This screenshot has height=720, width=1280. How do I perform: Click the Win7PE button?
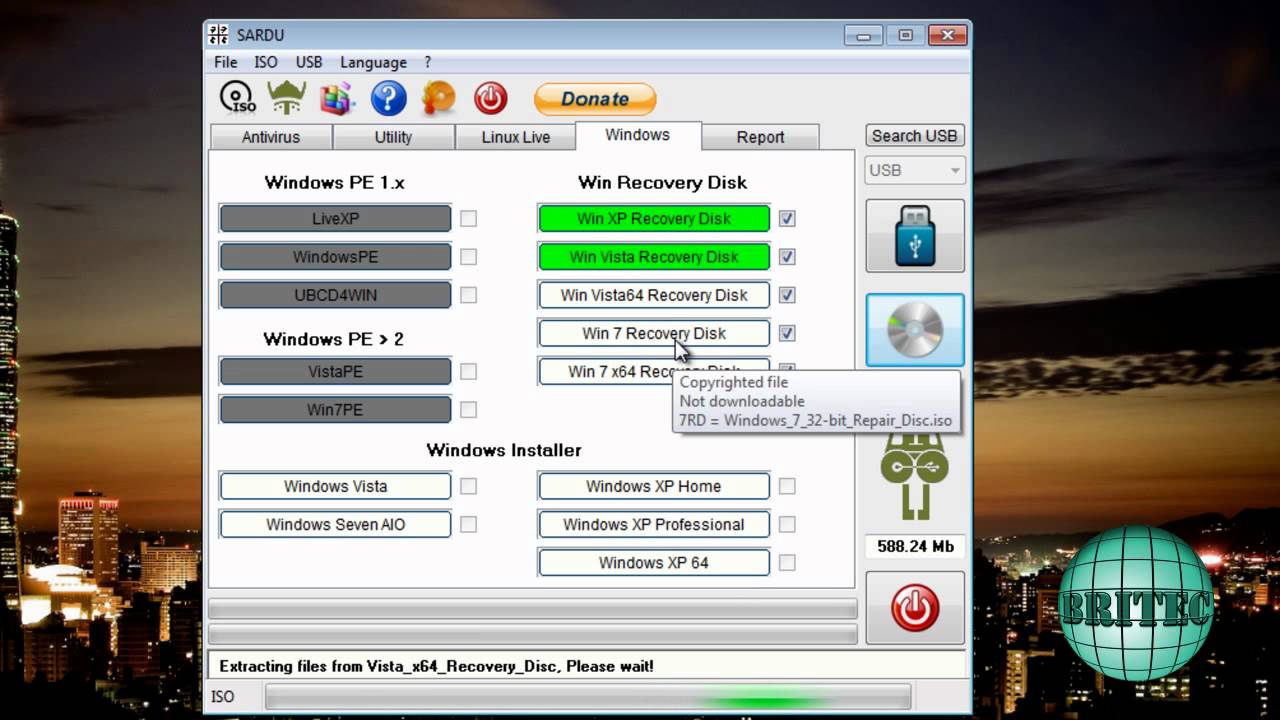tap(335, 410)
